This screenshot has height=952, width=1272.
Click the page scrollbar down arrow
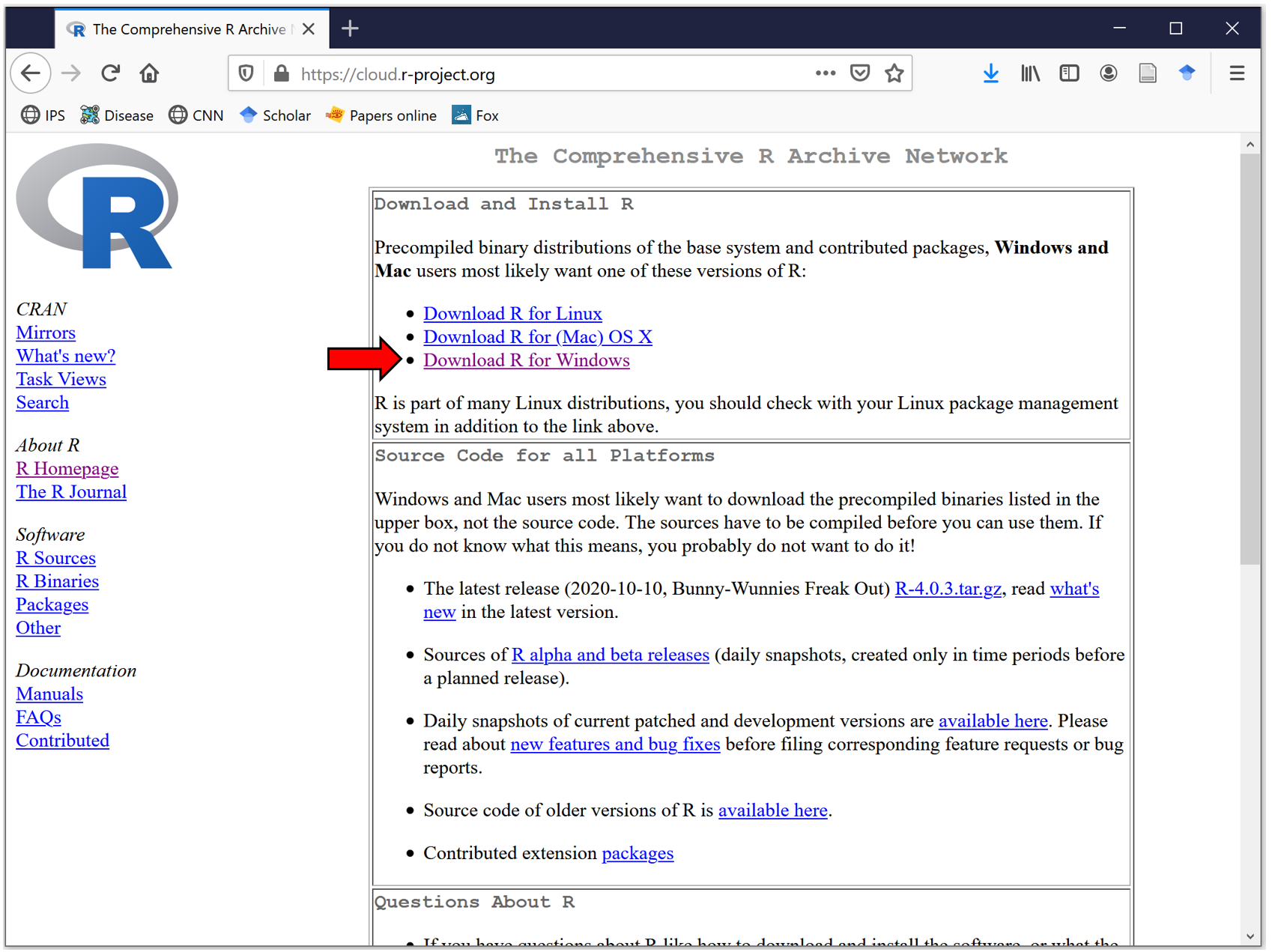tap(1250, 936)
